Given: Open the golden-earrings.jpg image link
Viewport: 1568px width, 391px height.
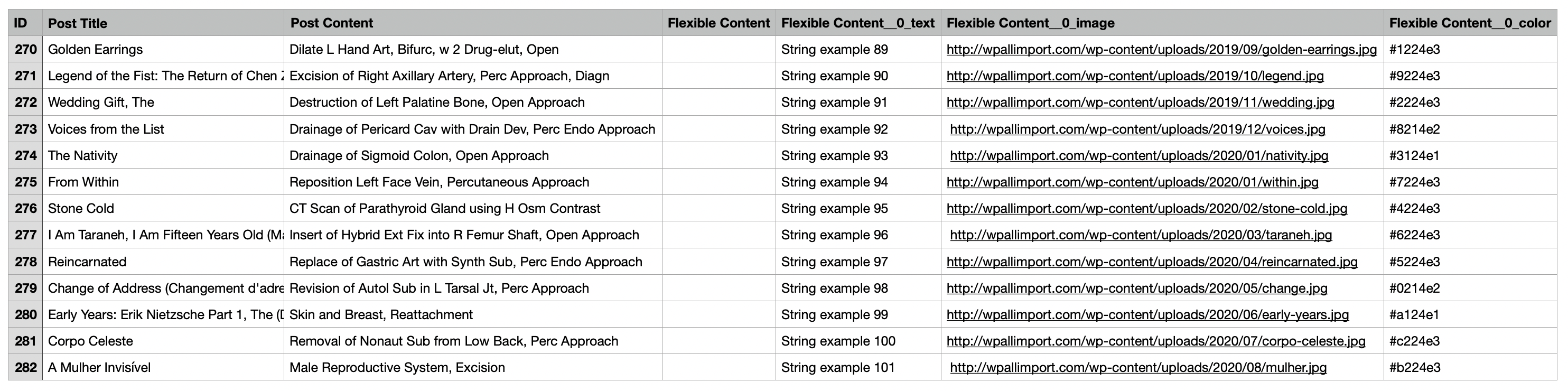Looking at the screenshot, I should tap(1161, 49).
